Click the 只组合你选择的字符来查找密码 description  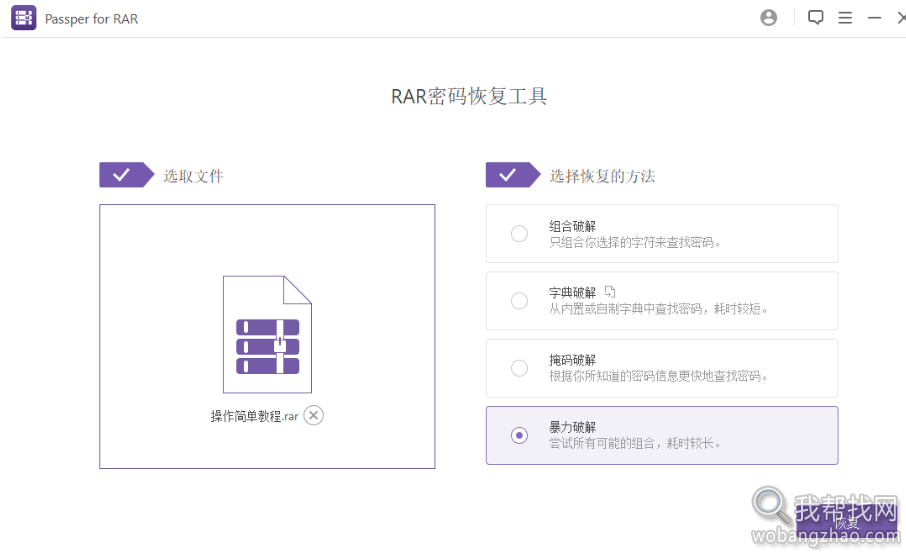click(635, 243)
